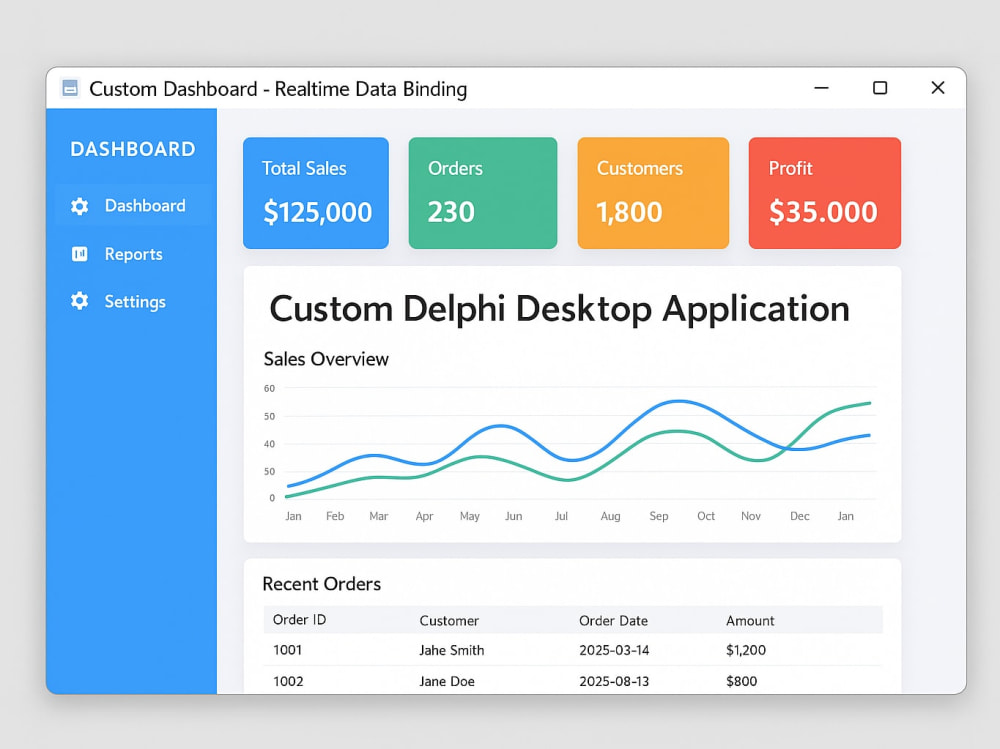Select the Customers card showing 1,800

click(653, 193)
